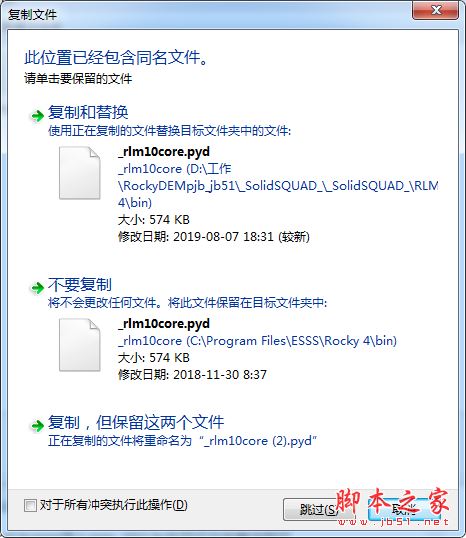Screen dimensions: 466x538
Task: Click destination _rlm10core.pyd file icon in Rocky 4\bin
Action: (80, 345)
